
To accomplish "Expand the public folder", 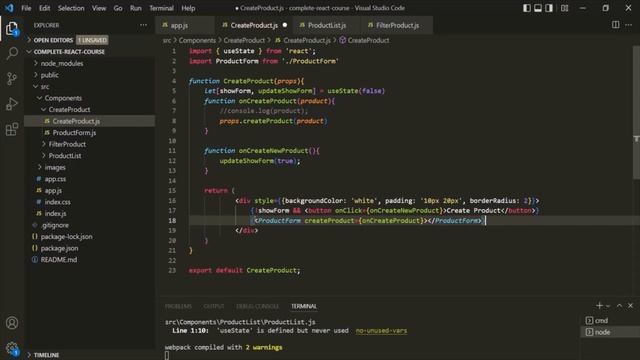I will (90, 75).
